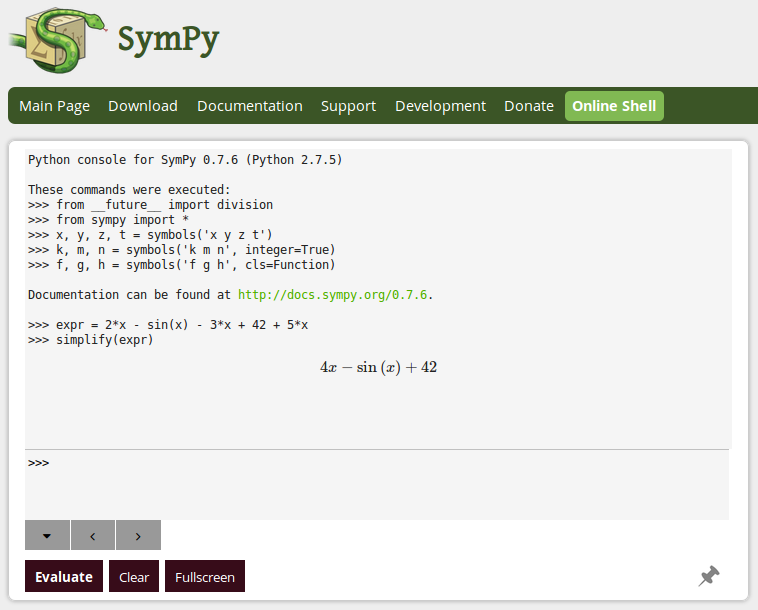Open the Main Page menu item
The image size is (758, 610).
pos(54,106)
